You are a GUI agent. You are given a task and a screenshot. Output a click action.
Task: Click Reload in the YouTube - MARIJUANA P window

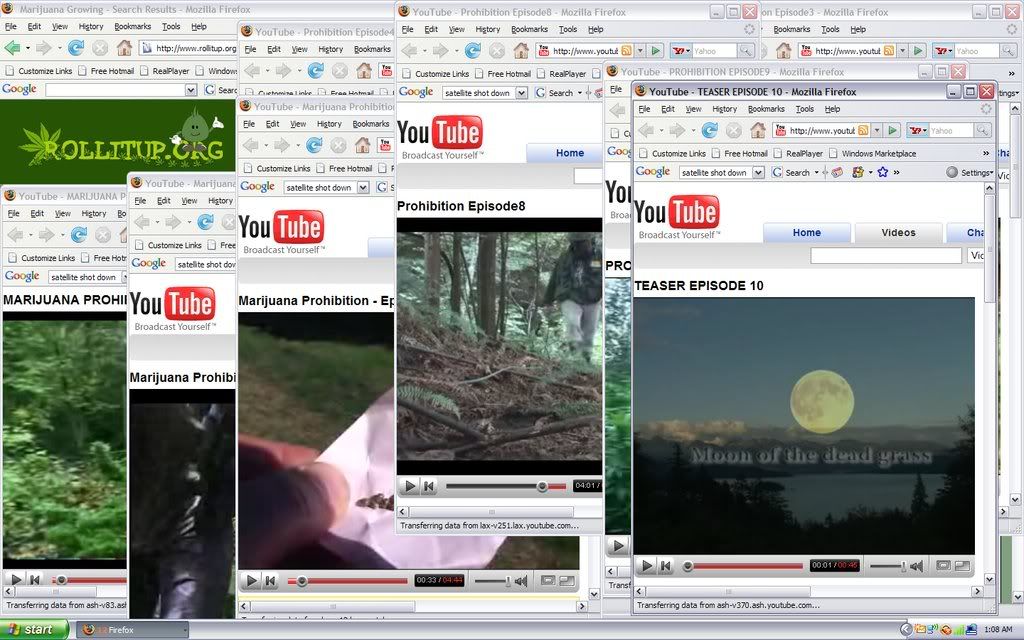79,234
